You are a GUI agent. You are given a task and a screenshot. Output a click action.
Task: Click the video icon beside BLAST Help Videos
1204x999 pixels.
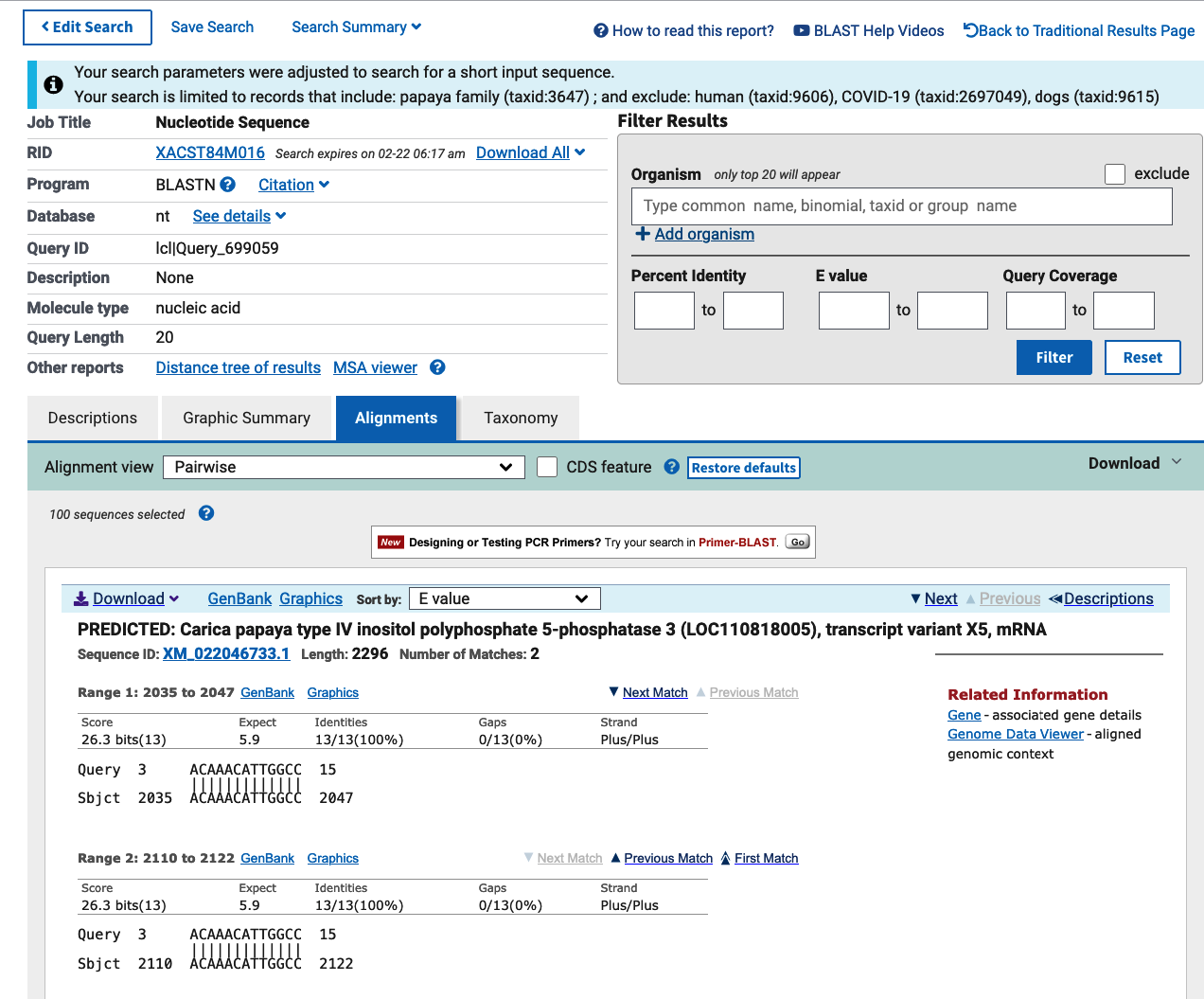click(802, 30)
